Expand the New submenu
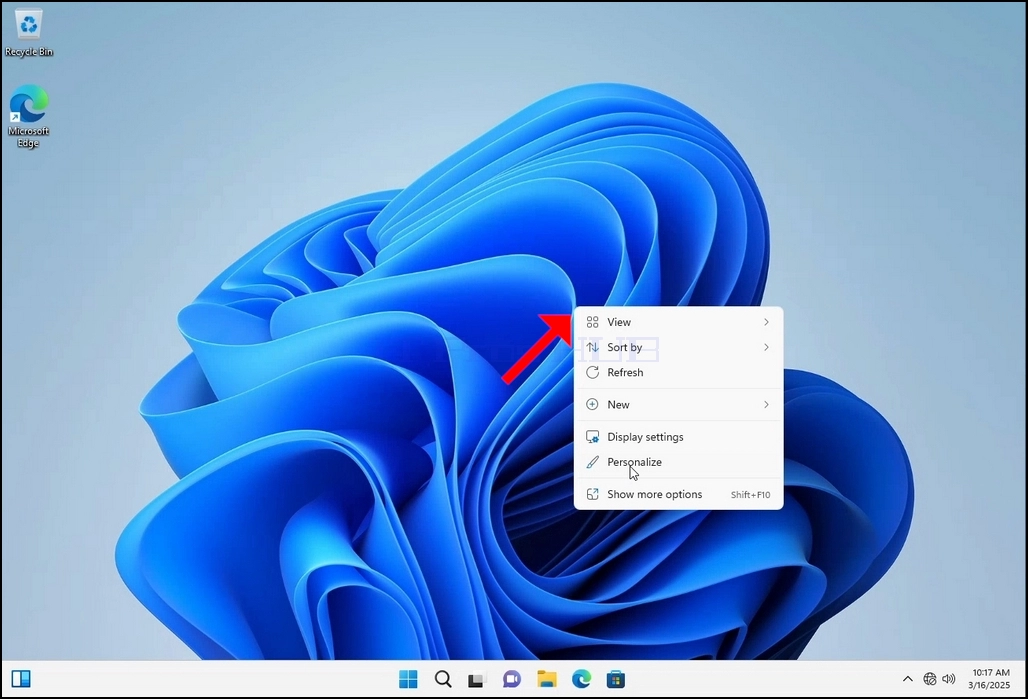The height and width of the screenshot is (699, 1028). click(678, 405)
